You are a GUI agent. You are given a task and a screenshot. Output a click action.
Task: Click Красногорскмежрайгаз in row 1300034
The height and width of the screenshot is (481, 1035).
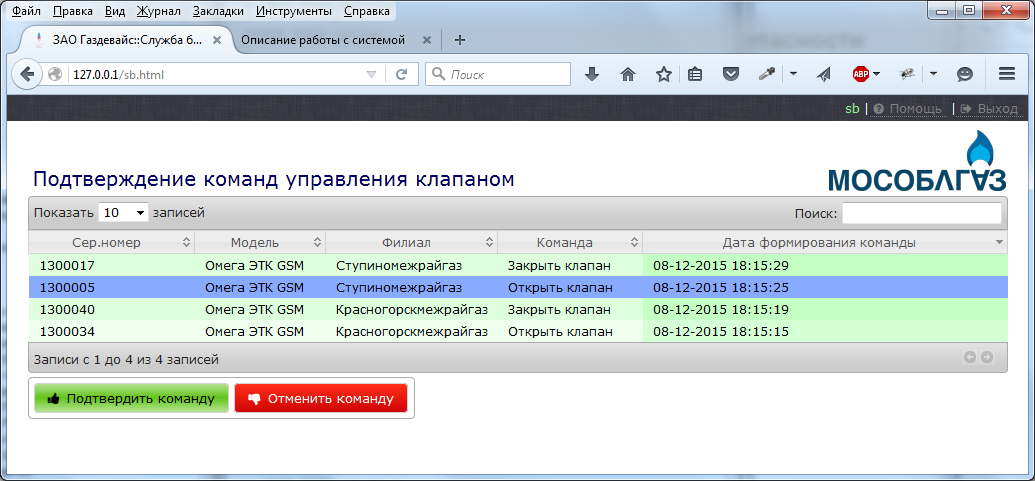[412, 332]
